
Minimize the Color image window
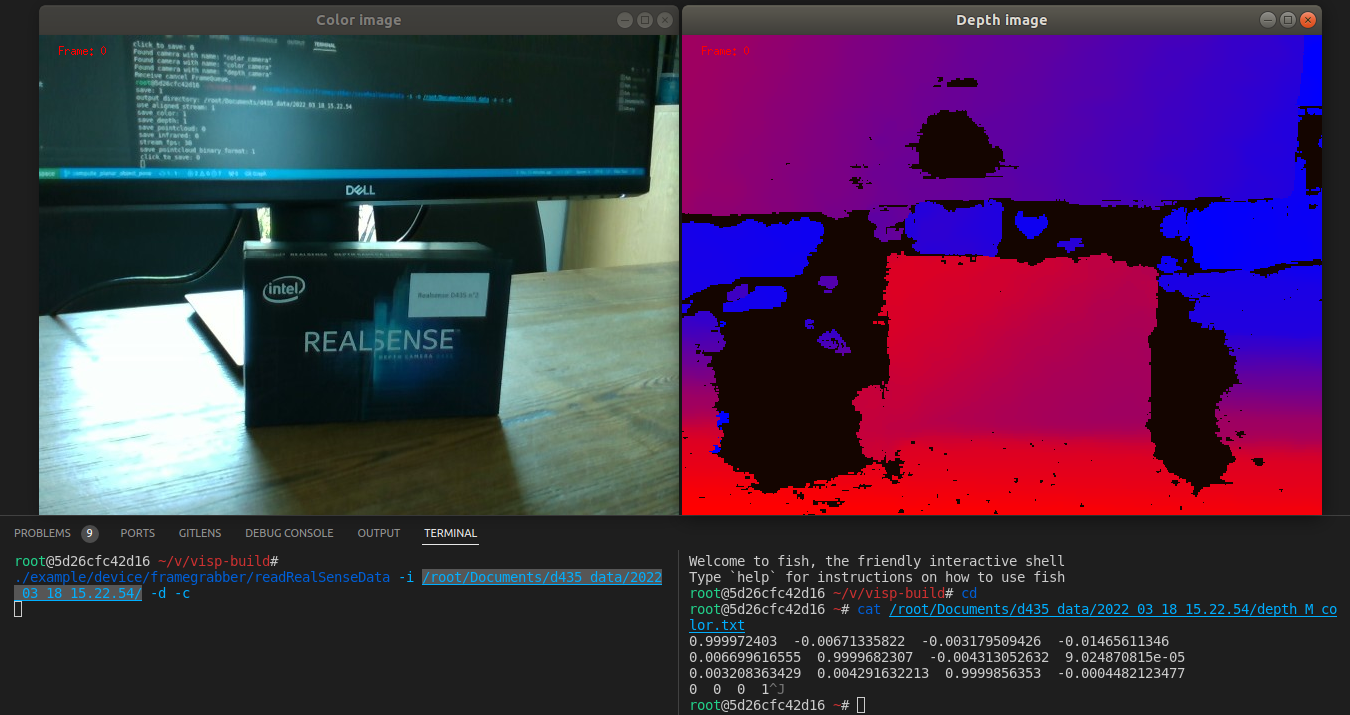(624, 19)
